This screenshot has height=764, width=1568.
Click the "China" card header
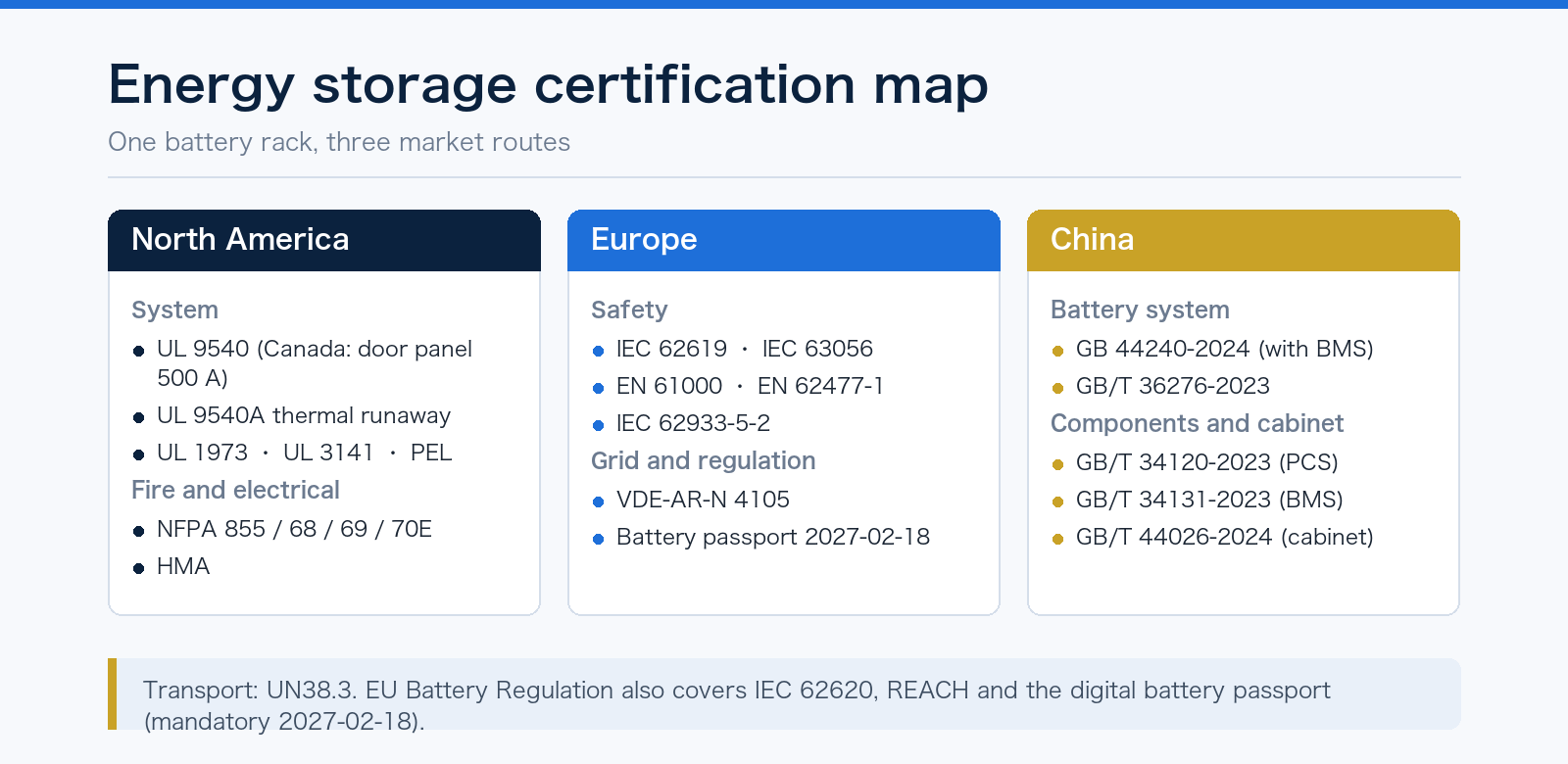point(1244,240)
